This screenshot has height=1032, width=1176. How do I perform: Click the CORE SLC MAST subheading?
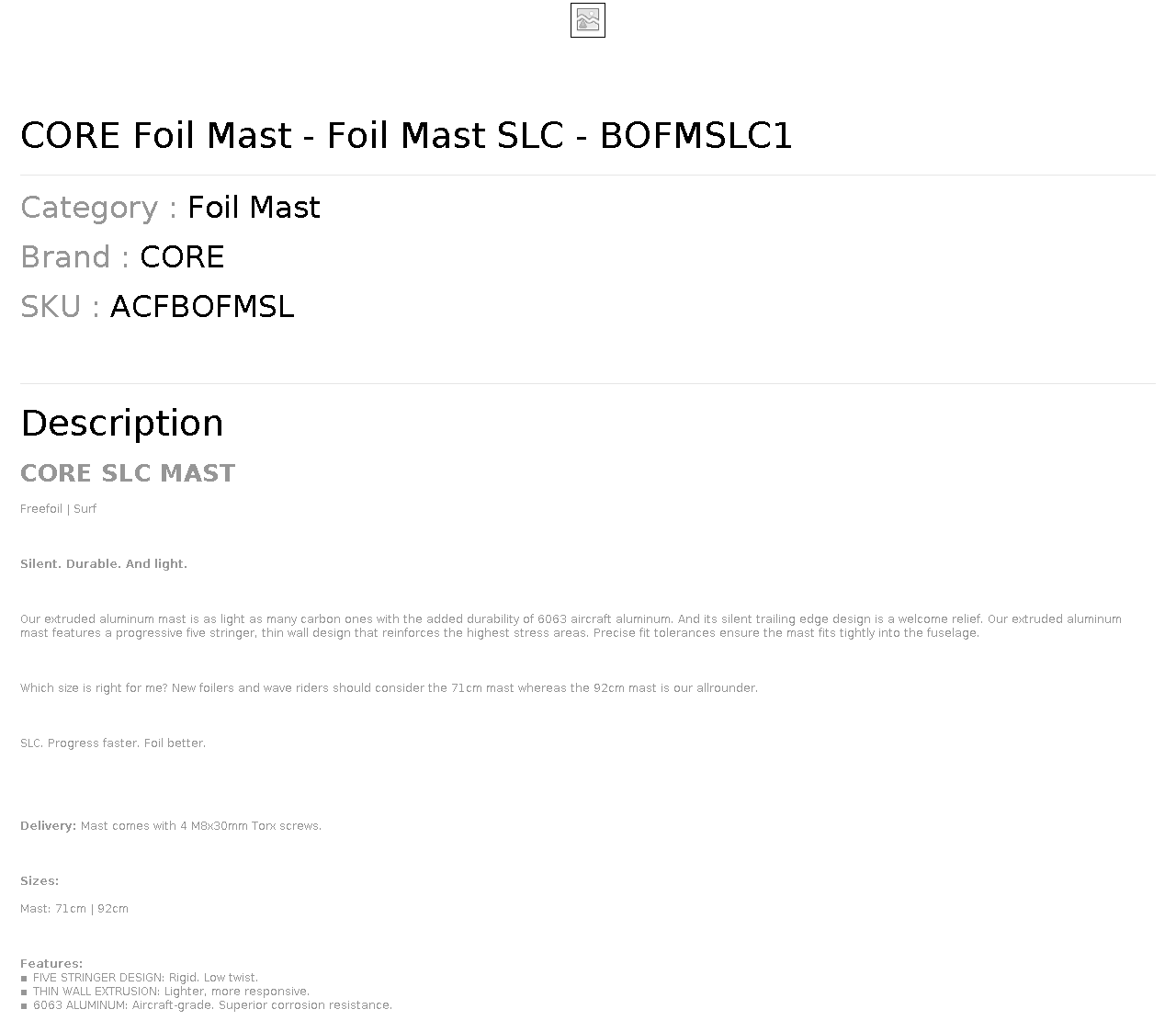[128, 473]
